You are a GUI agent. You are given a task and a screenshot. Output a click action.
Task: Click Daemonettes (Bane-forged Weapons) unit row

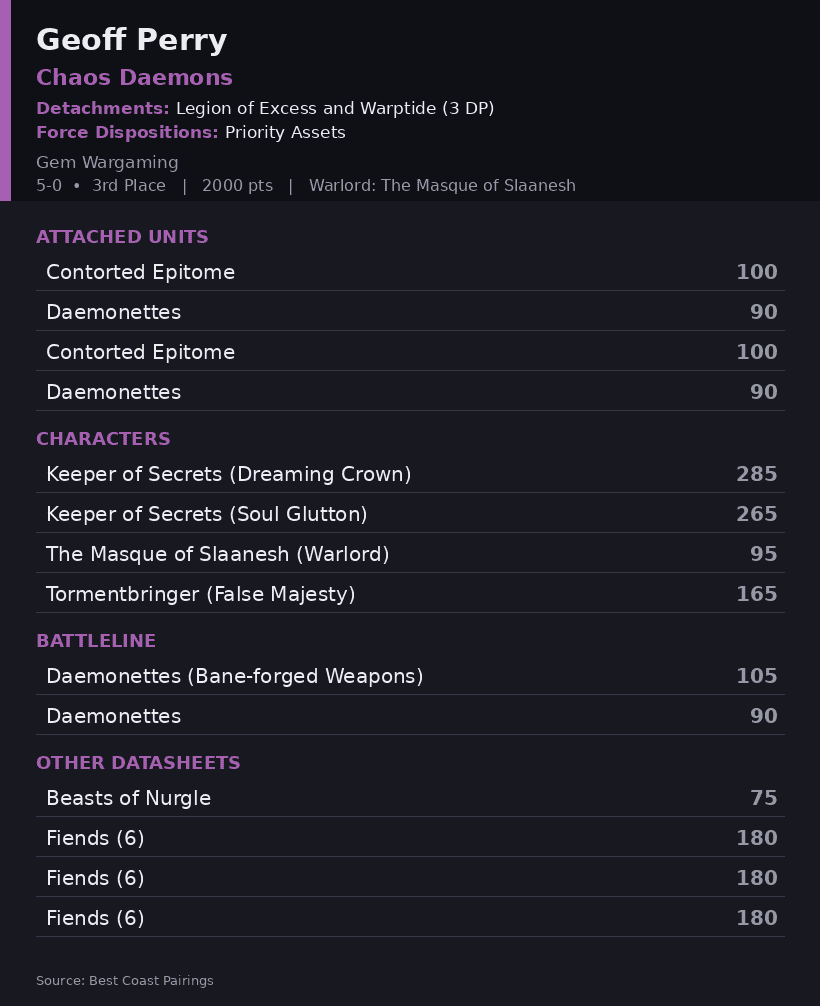(x=411, y=676)
